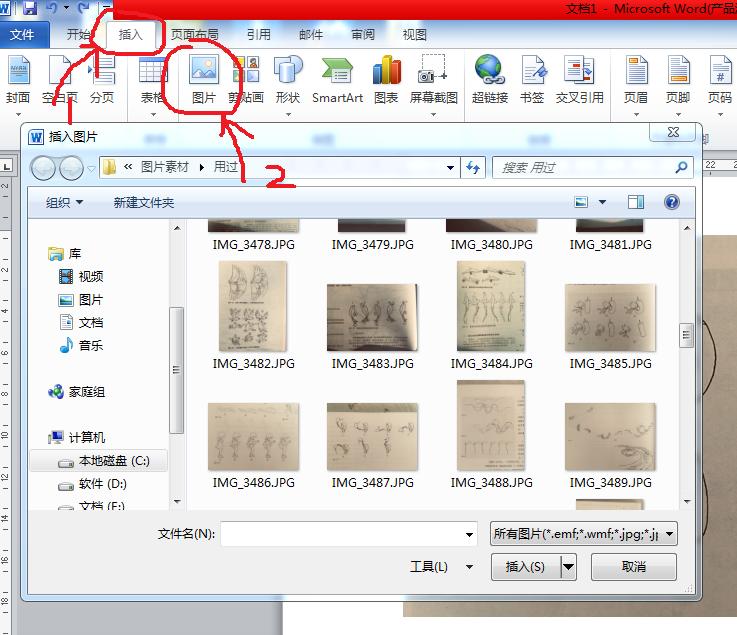Switch to the Home (开始) tab
The width and height of the screenshot is (737, 635).
point(78,34)
